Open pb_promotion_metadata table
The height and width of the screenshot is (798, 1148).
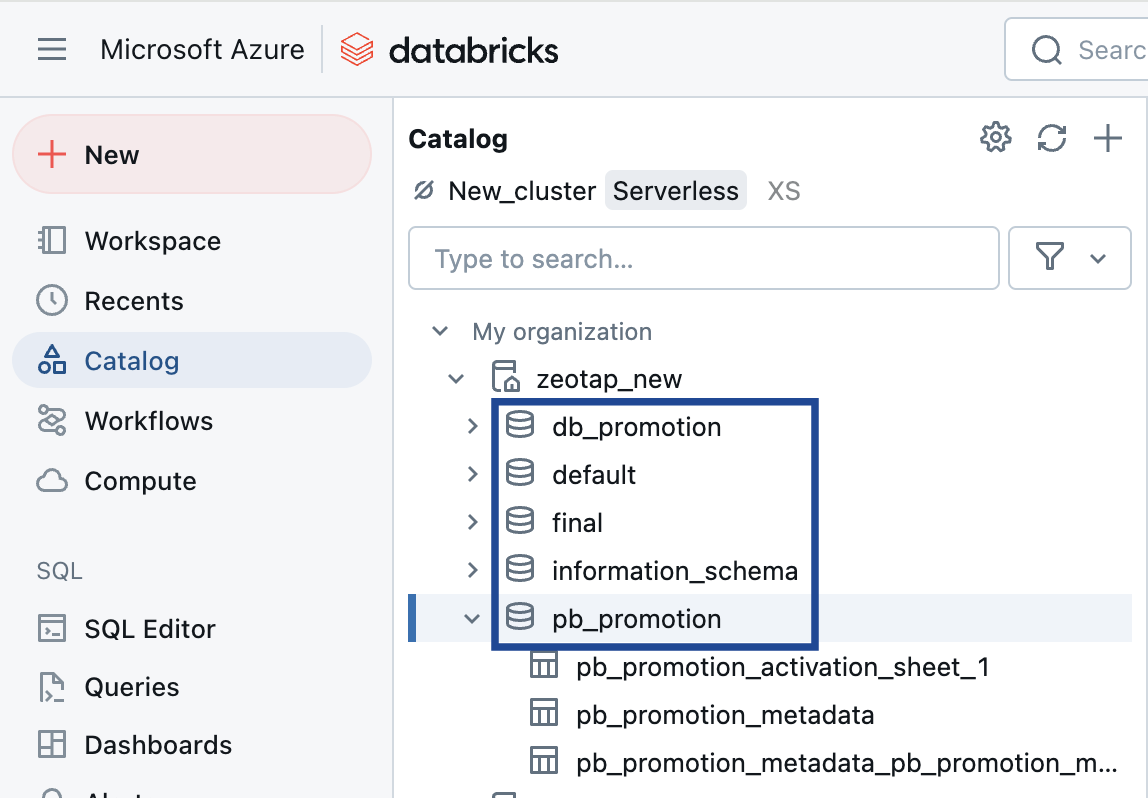pos(725,715)
